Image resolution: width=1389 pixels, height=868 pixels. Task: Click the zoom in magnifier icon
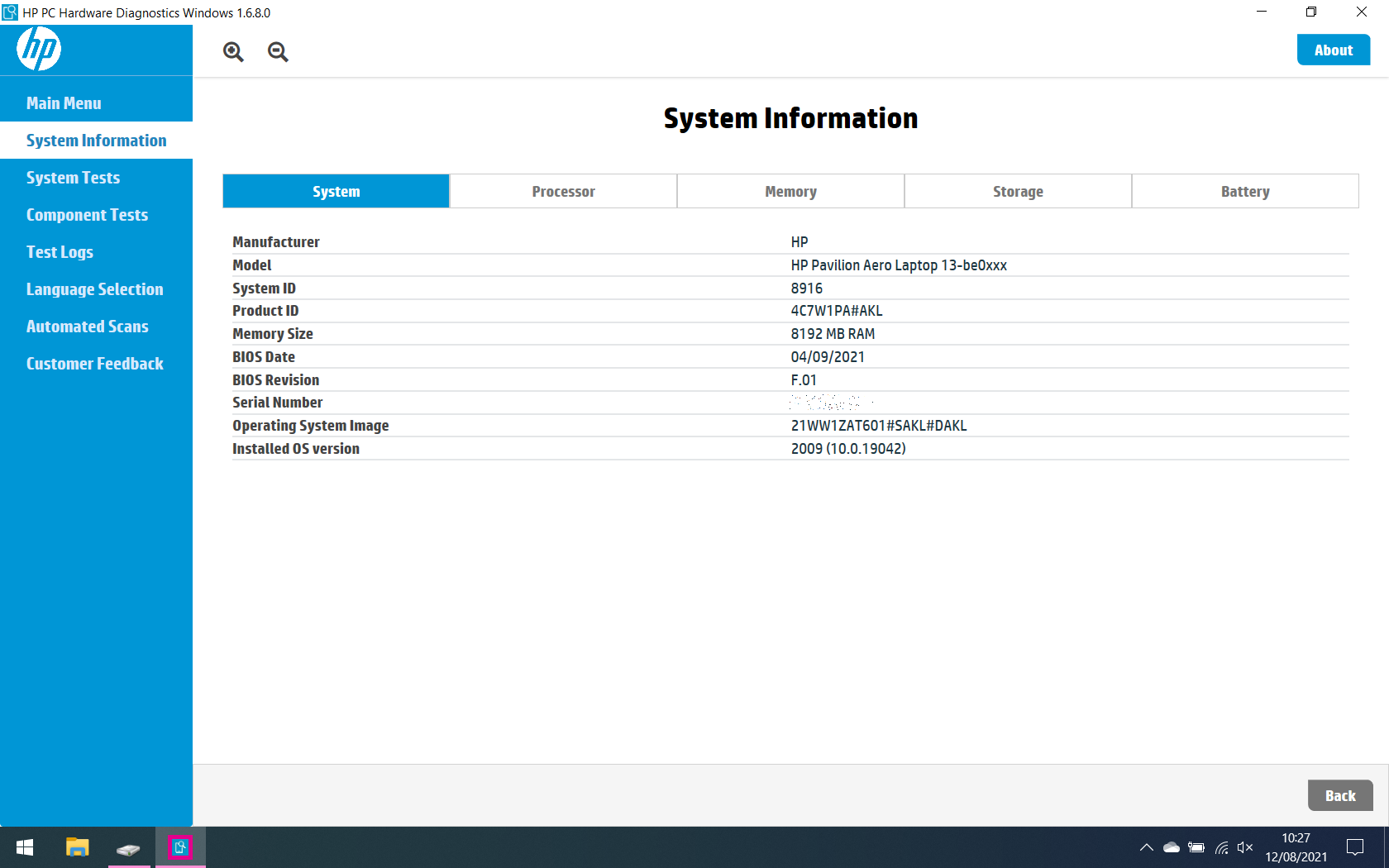(233, 52)
